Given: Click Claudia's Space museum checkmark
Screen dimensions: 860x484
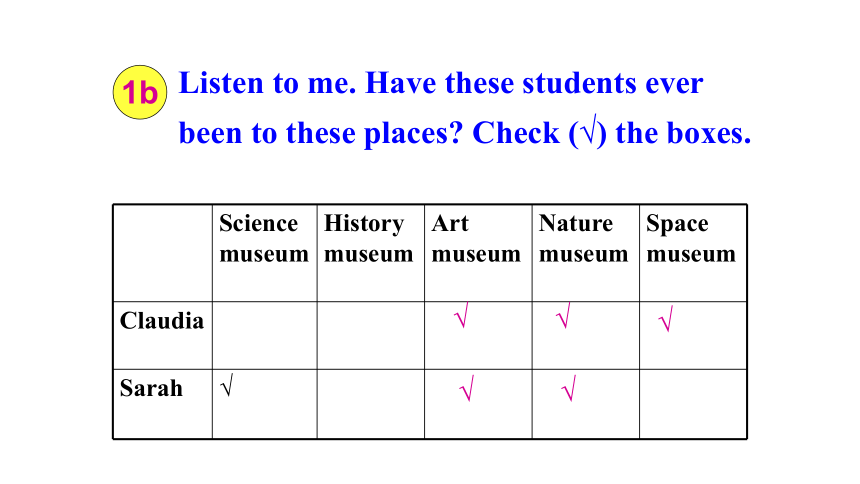Looking at the screenshot, I should (x=666, y=319).
